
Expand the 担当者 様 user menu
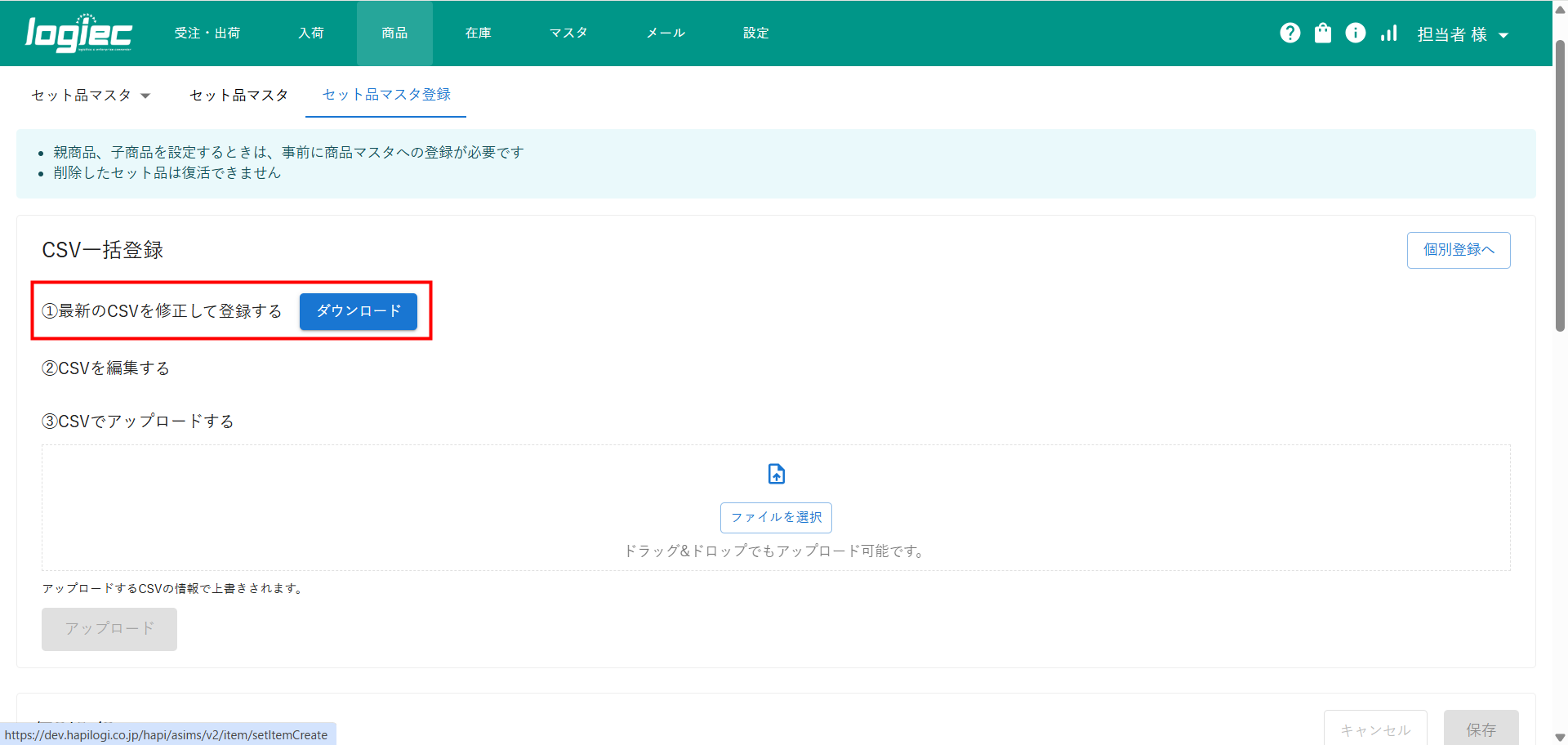[x=1462, y=34]
